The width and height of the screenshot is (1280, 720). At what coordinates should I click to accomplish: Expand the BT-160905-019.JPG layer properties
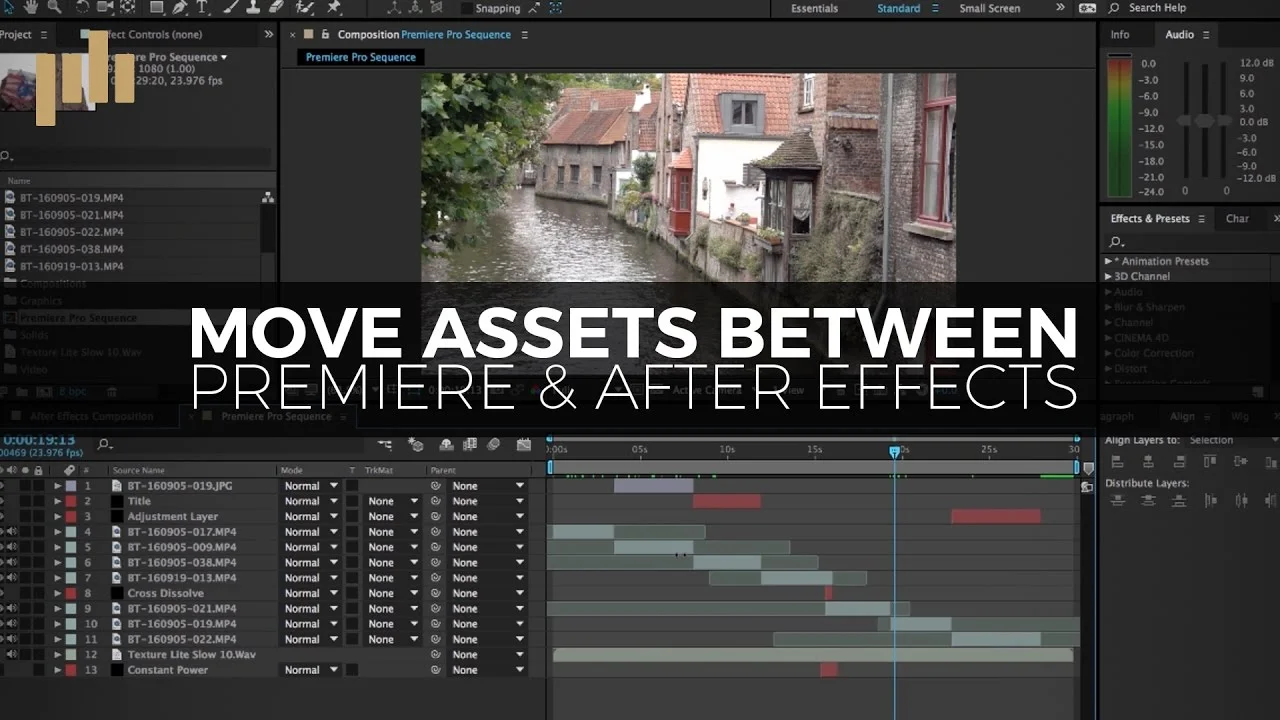click(x=58, y=486)
